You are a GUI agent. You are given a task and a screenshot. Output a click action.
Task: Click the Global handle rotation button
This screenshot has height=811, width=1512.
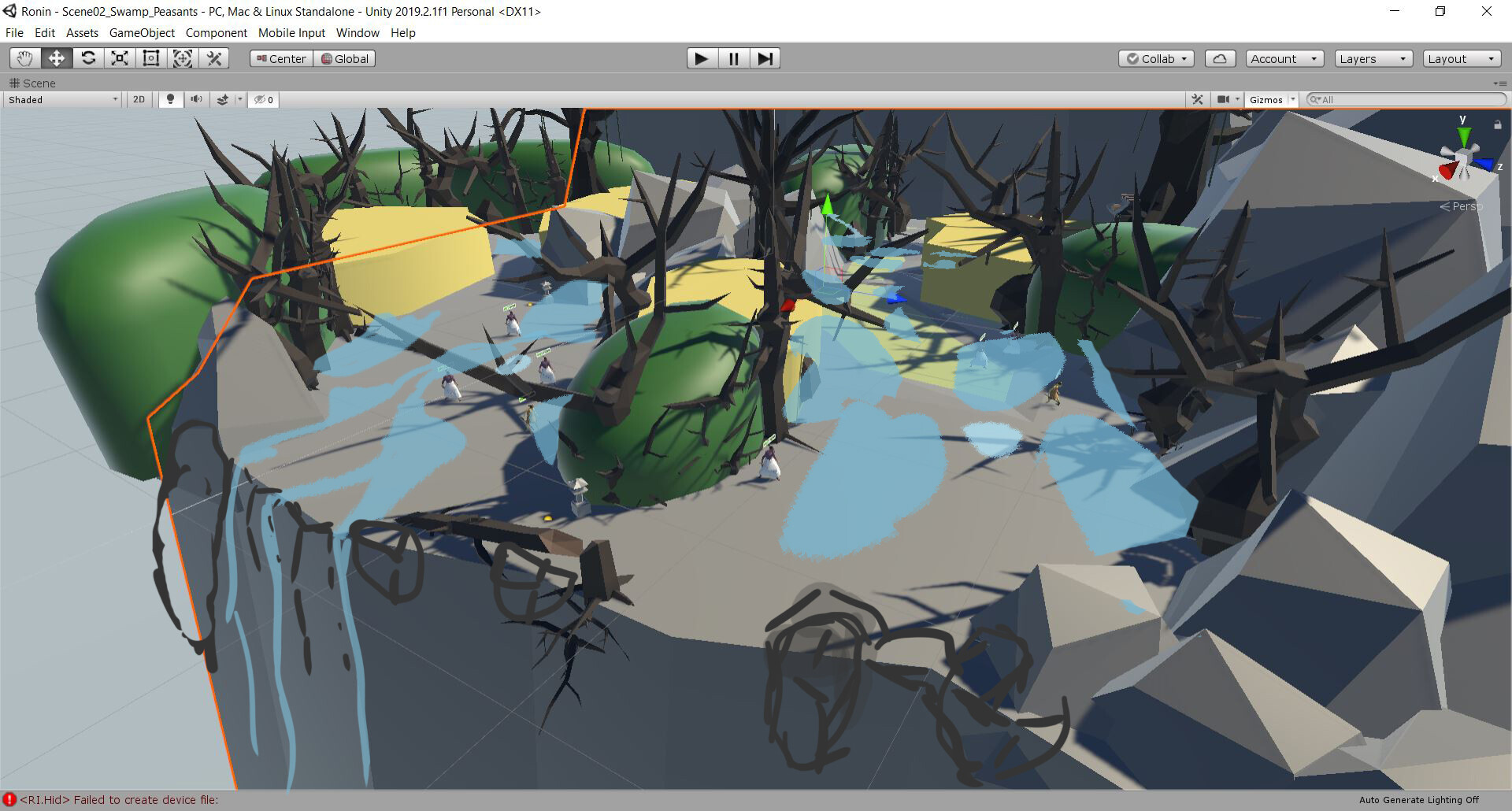(x=344, y=58)
